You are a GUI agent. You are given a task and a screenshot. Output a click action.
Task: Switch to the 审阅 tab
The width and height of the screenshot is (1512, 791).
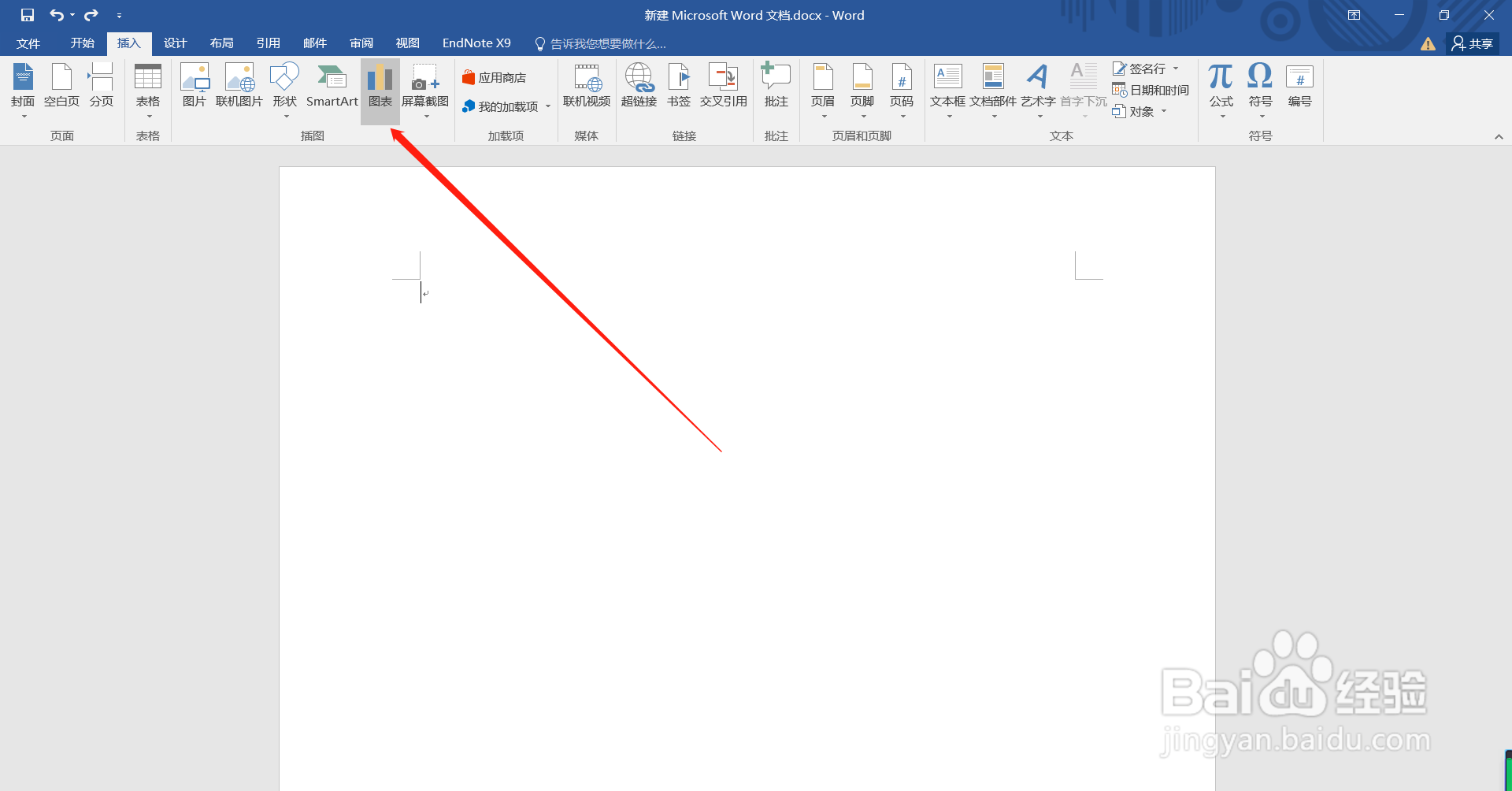point(361,43)
